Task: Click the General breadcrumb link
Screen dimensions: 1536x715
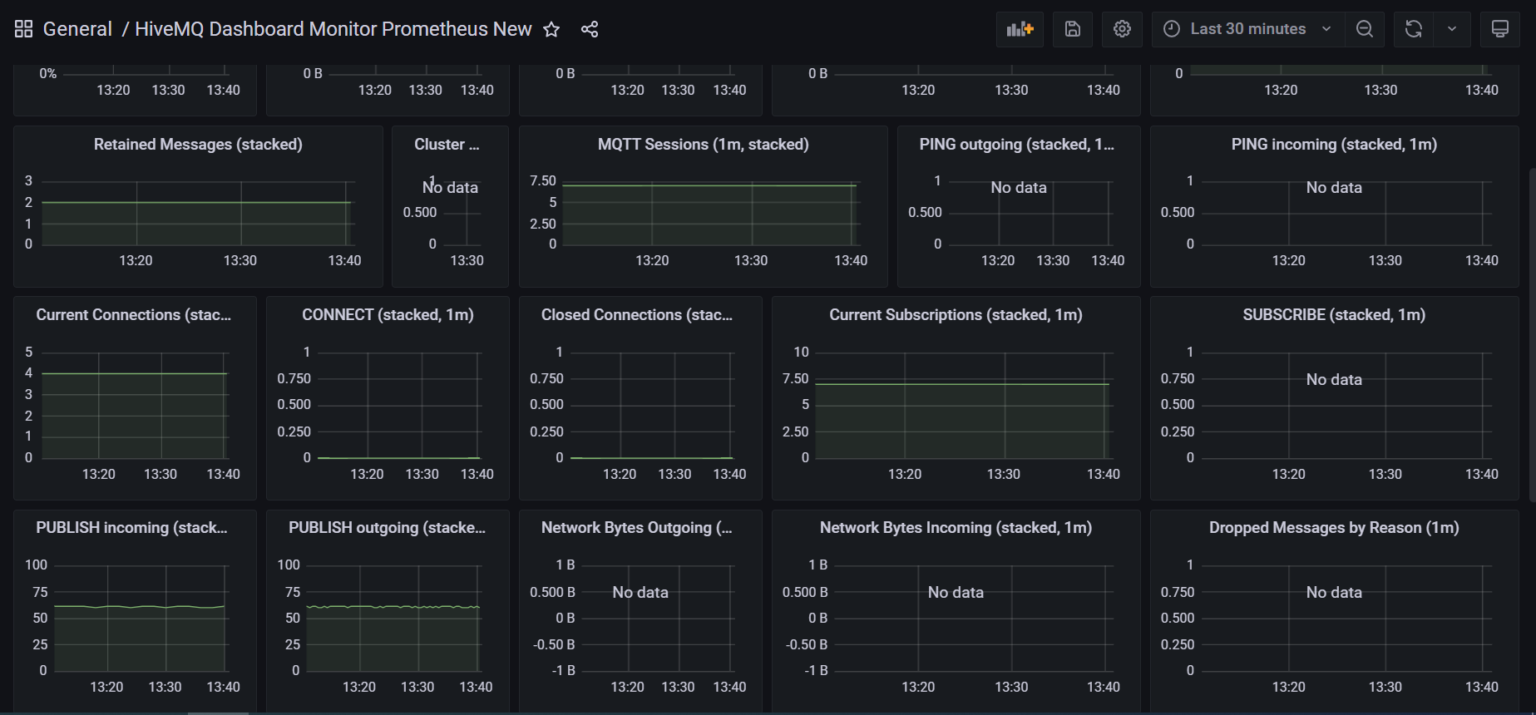Action: [77, 28]
